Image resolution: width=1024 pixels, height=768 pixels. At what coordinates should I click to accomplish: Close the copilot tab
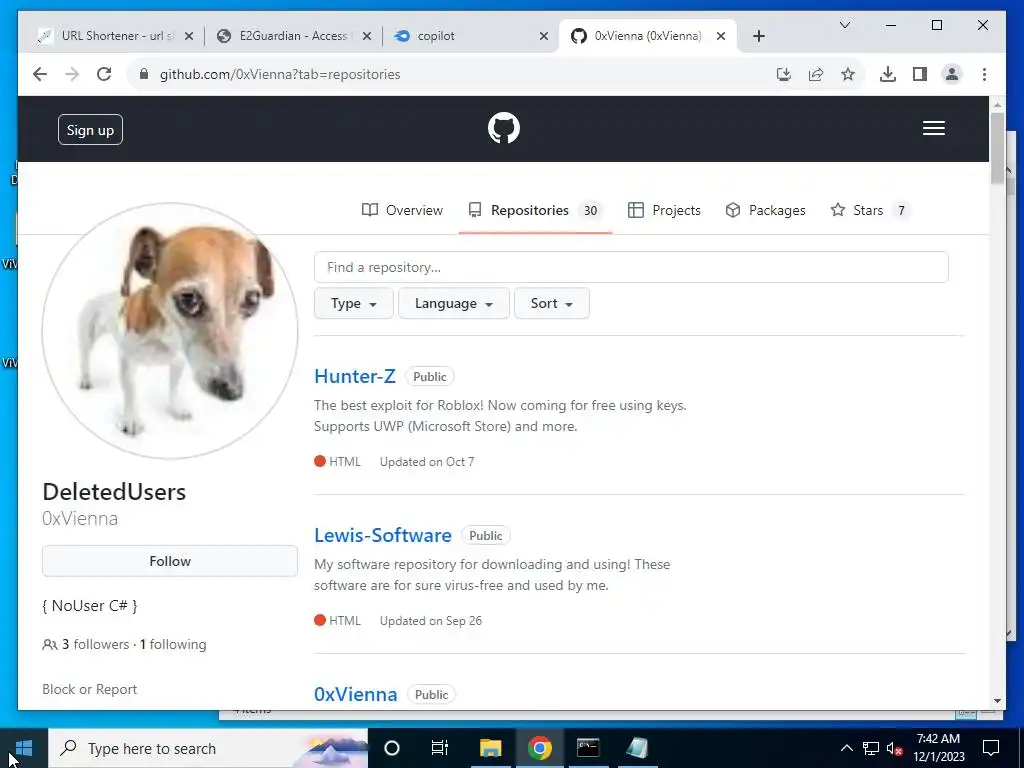coord(544,36)
